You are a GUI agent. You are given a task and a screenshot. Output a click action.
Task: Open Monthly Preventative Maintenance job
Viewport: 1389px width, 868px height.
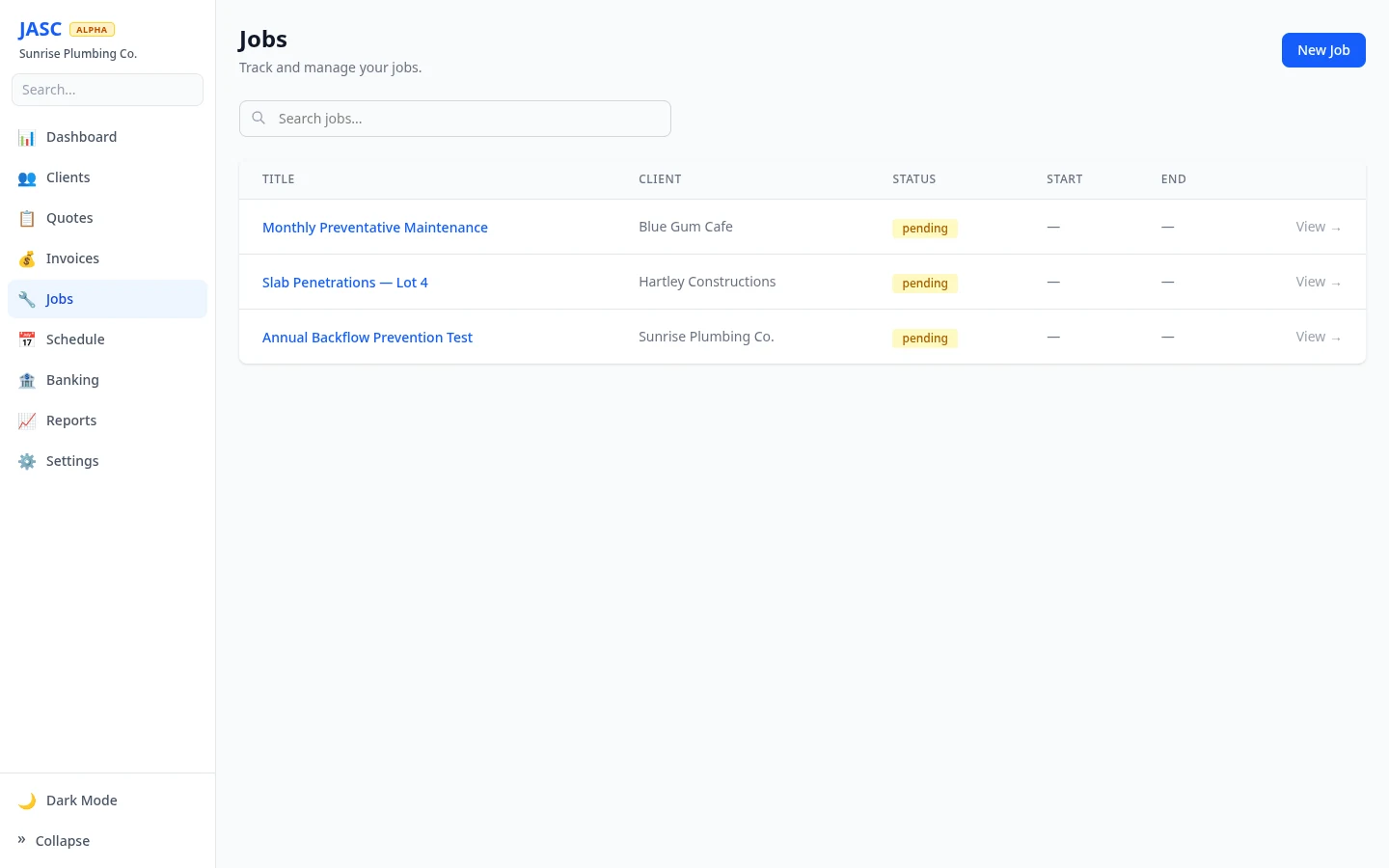click(375, 228)
